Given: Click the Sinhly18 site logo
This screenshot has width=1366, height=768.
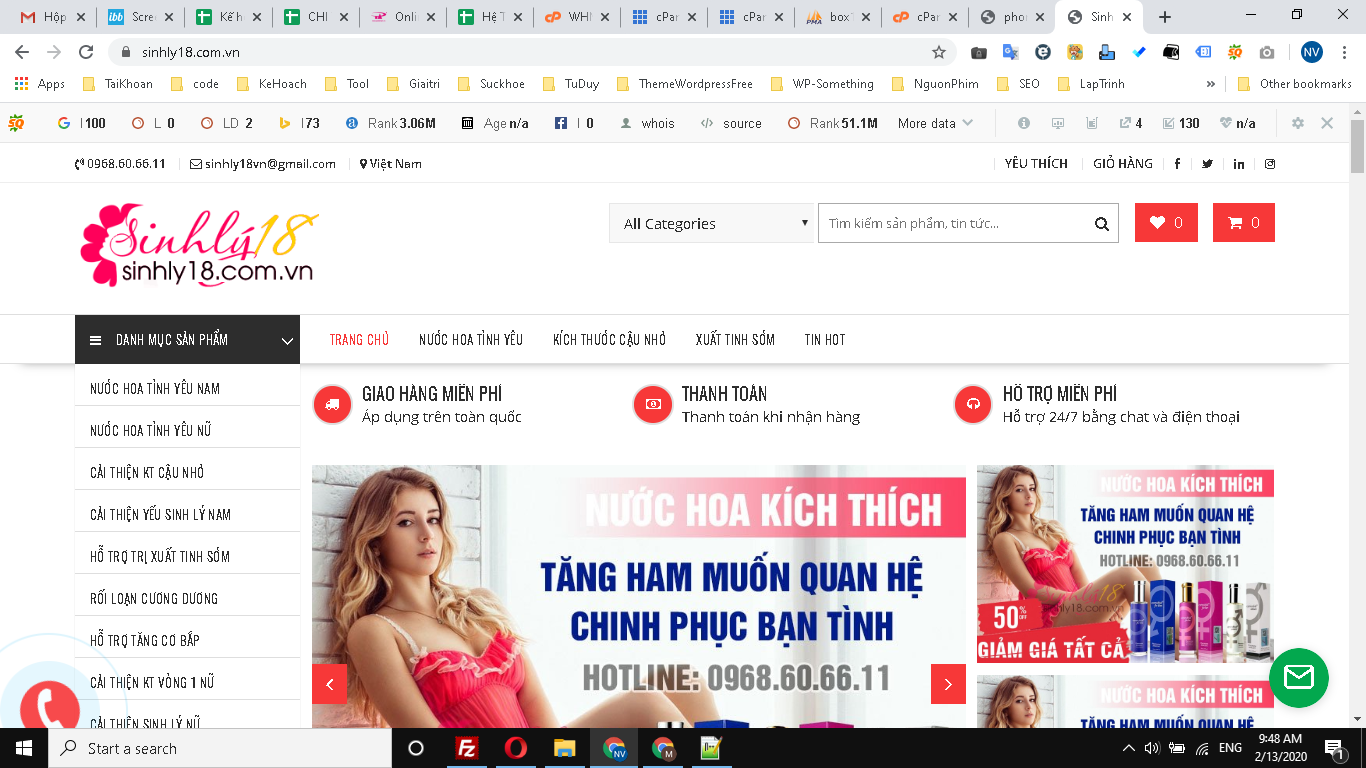Looking at the screenshot, I should (198, 244).
